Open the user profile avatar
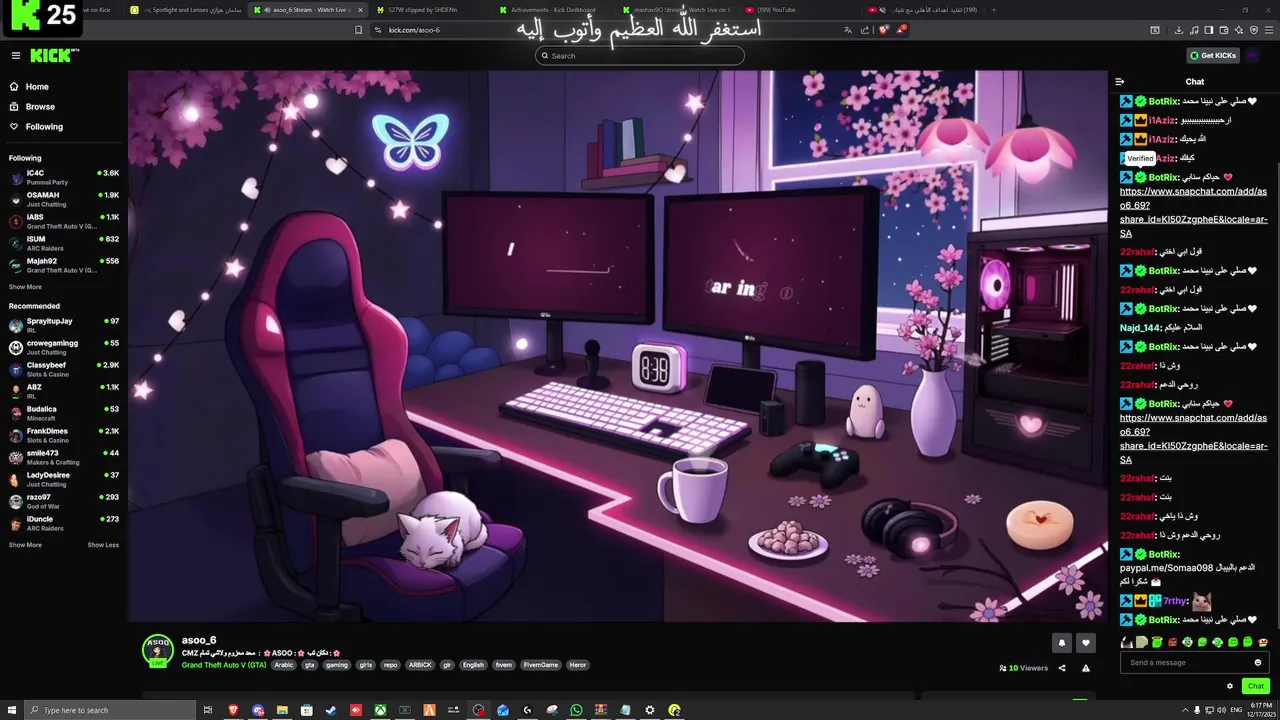This screenshot has height=720, width=1280. click(x=1253, y=56)
